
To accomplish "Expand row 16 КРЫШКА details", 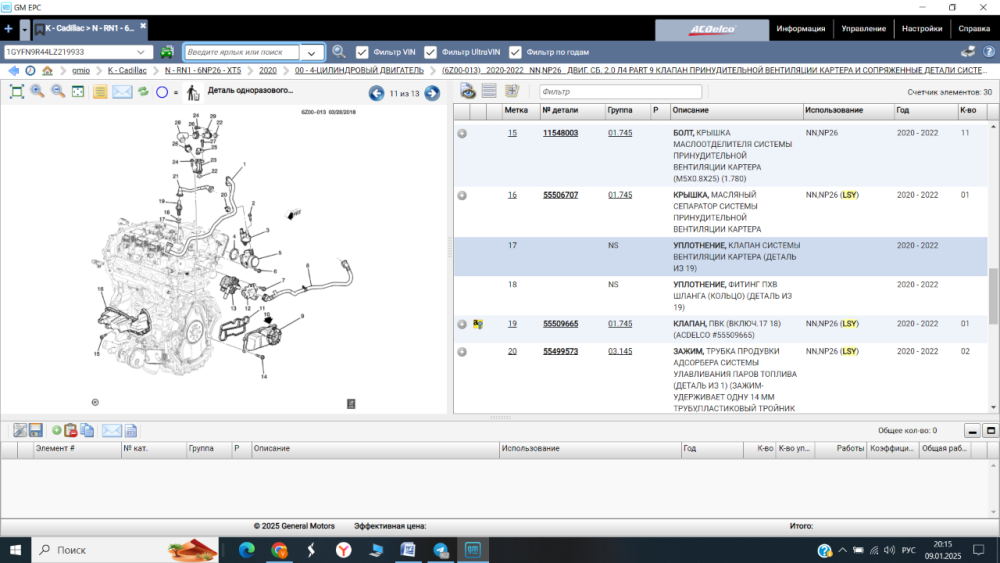I will [462, 195].
